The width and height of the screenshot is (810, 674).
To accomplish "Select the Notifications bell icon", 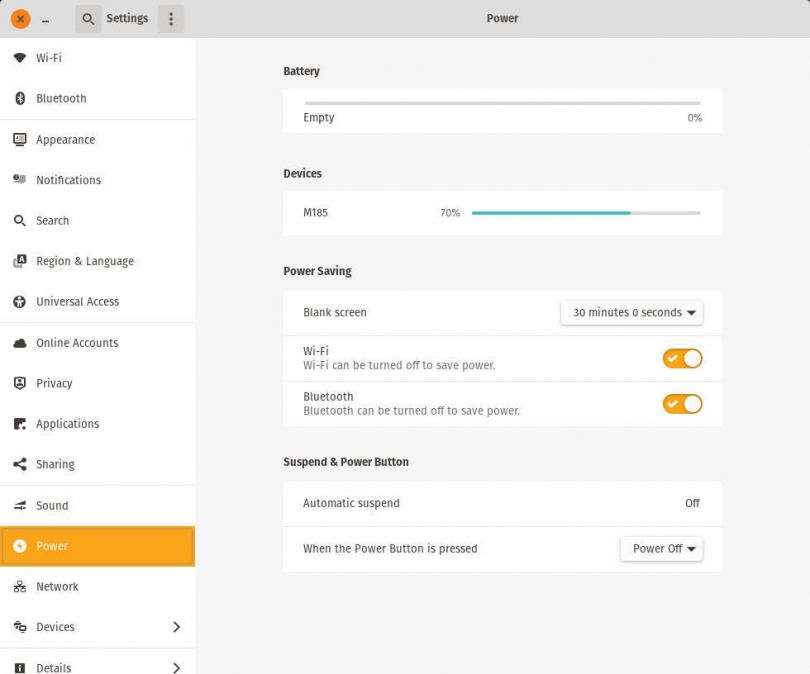I will (19, 180).
